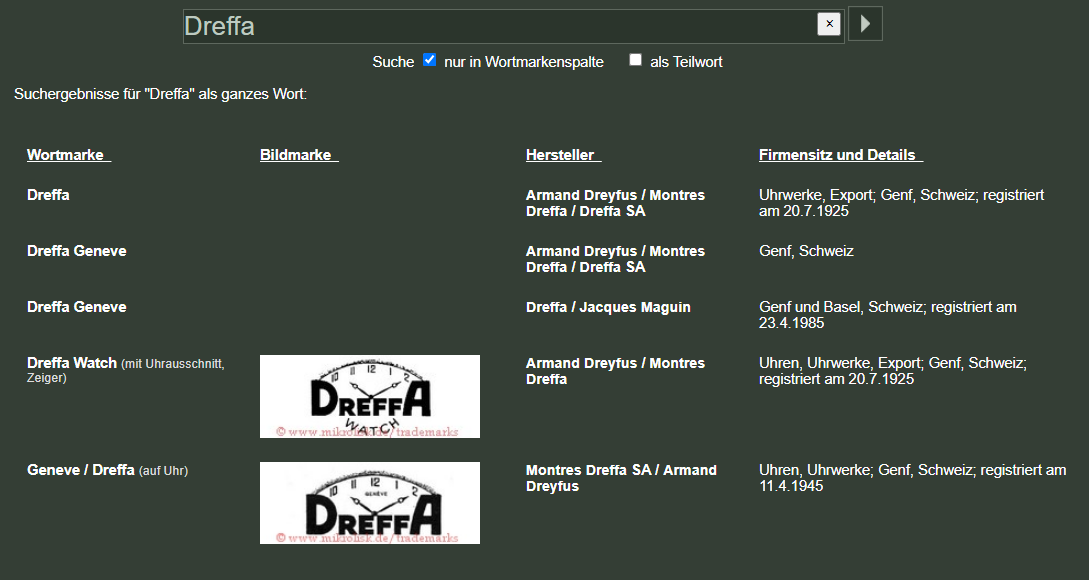This screenshot has width=1089, height=580.
Task: Click details text registered 23.4.1985
Action: coord(888,315)
